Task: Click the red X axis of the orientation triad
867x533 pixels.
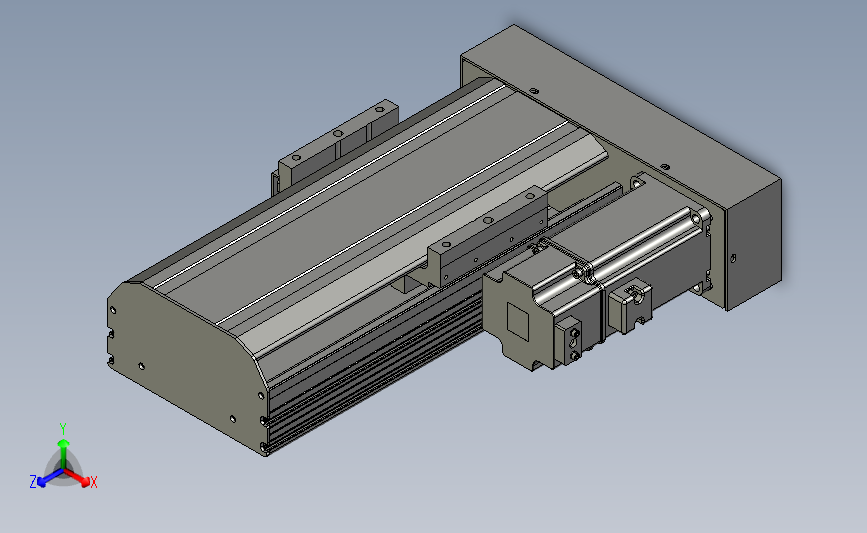Action: pos(78,478)
